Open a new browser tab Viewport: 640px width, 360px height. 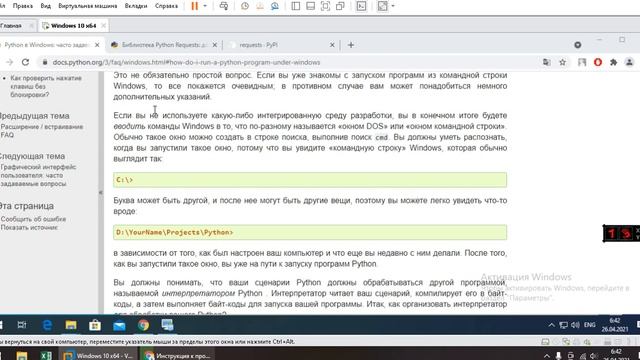[x=351, y=45]
